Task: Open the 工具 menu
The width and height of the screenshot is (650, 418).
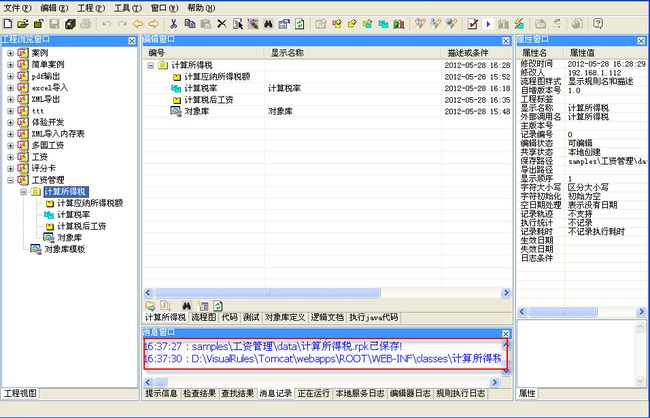Action: pyautogui.click(x=128, y=8)
